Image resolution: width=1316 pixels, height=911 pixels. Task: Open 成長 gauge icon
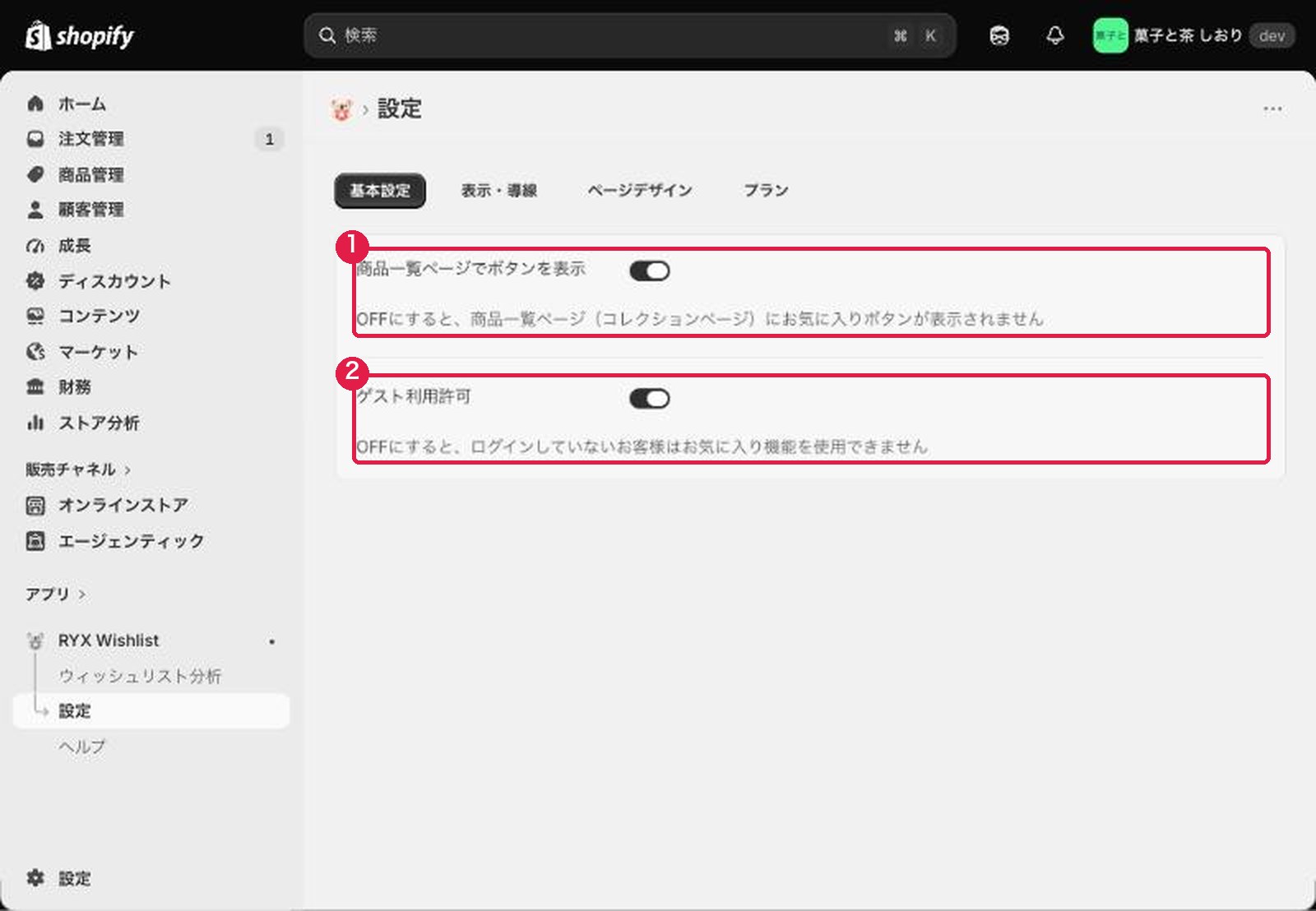(x=35, y=245)
